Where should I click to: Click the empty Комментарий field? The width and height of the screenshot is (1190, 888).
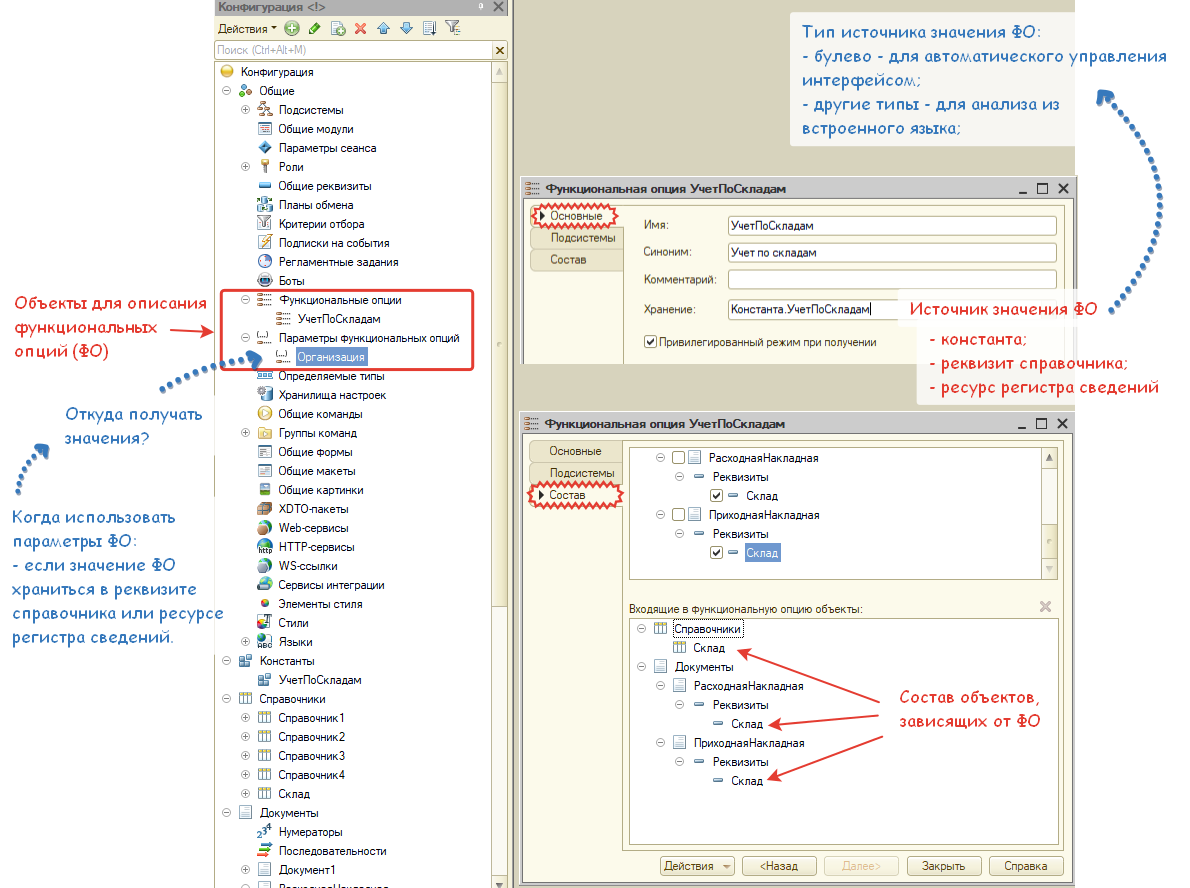(892, 279)
